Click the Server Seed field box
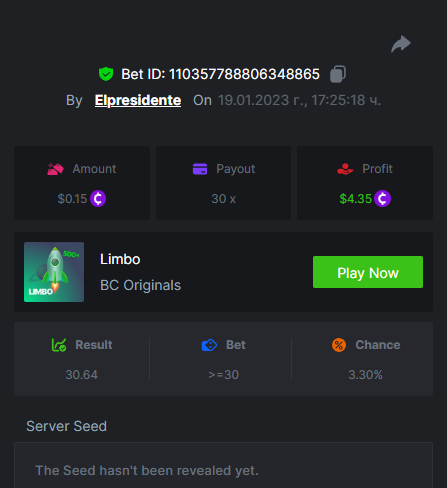447x488 pixels. coord(223,465)
